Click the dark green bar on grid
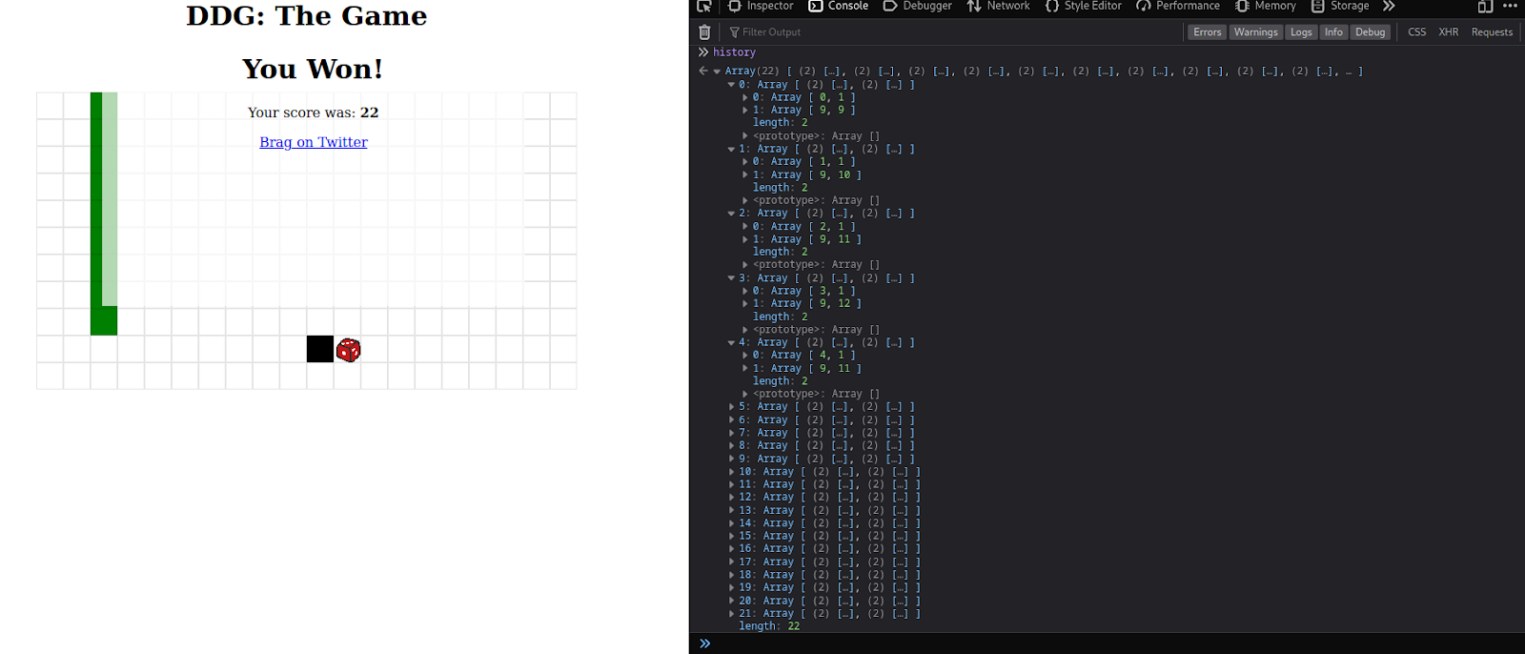The width and height of the screenshot is (1525, 654). [96, 200]
